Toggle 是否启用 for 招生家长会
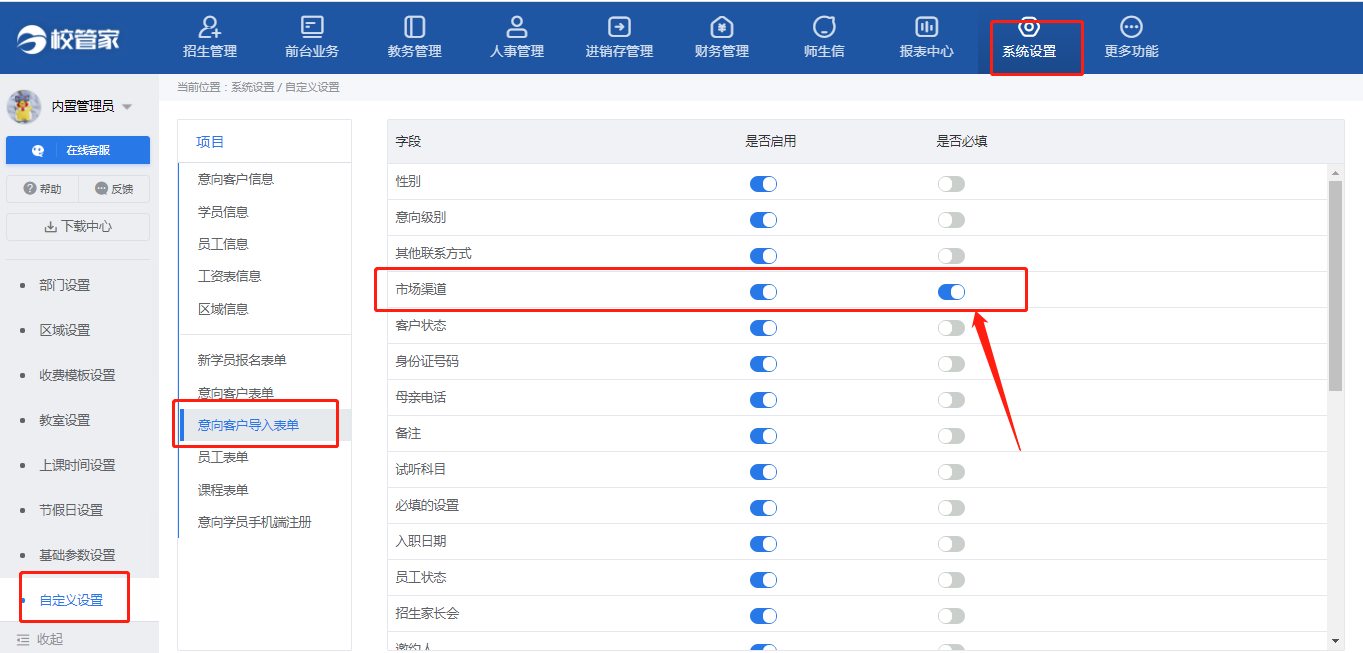 [763, 616]
